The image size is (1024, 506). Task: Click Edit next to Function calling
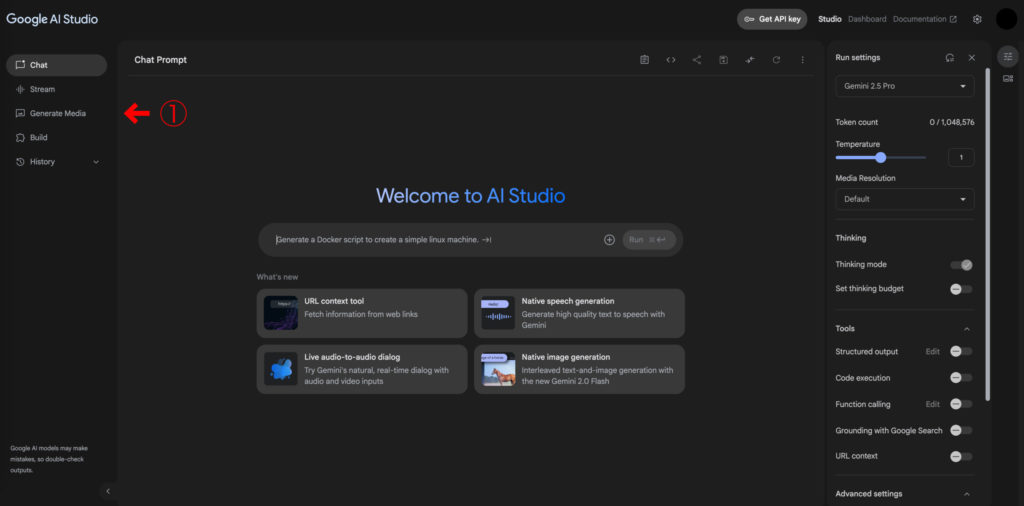933,404
